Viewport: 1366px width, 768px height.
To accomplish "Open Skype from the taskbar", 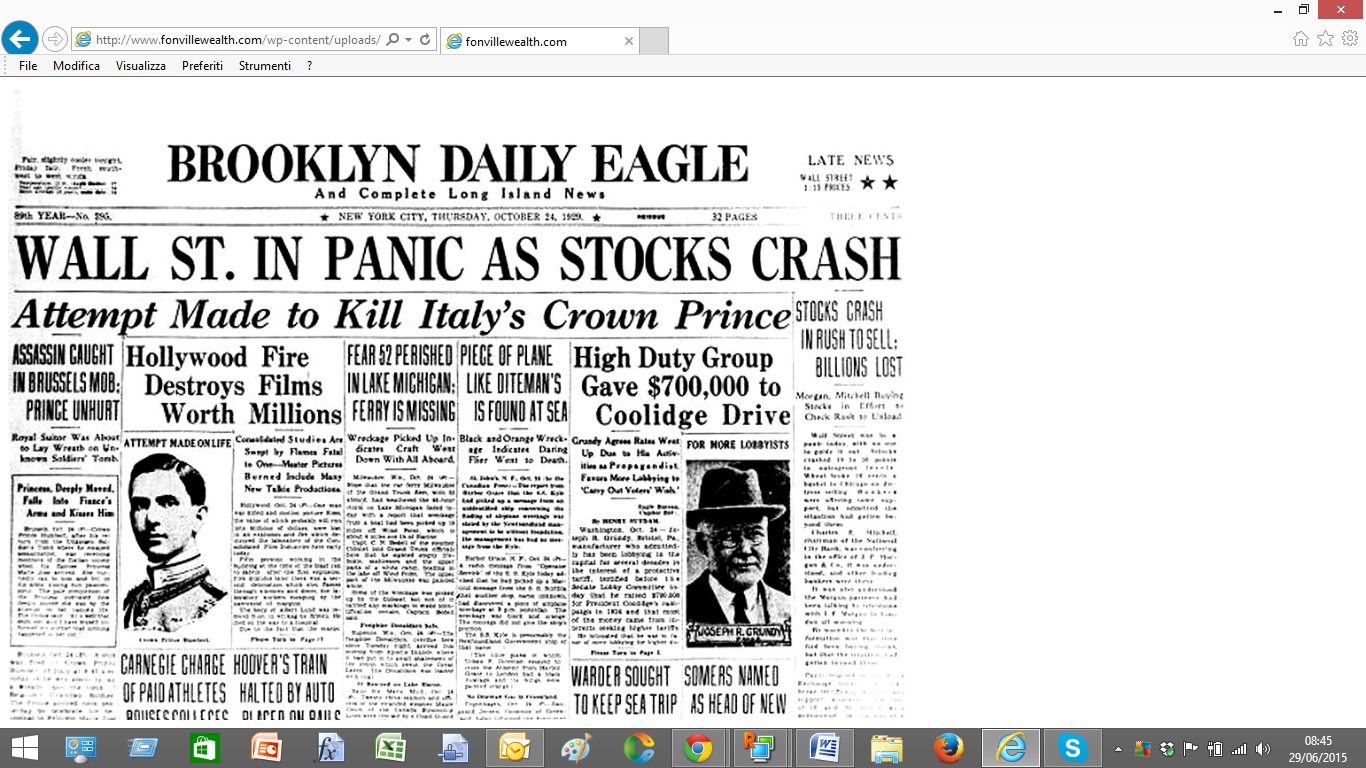I will pos(1072,747).
